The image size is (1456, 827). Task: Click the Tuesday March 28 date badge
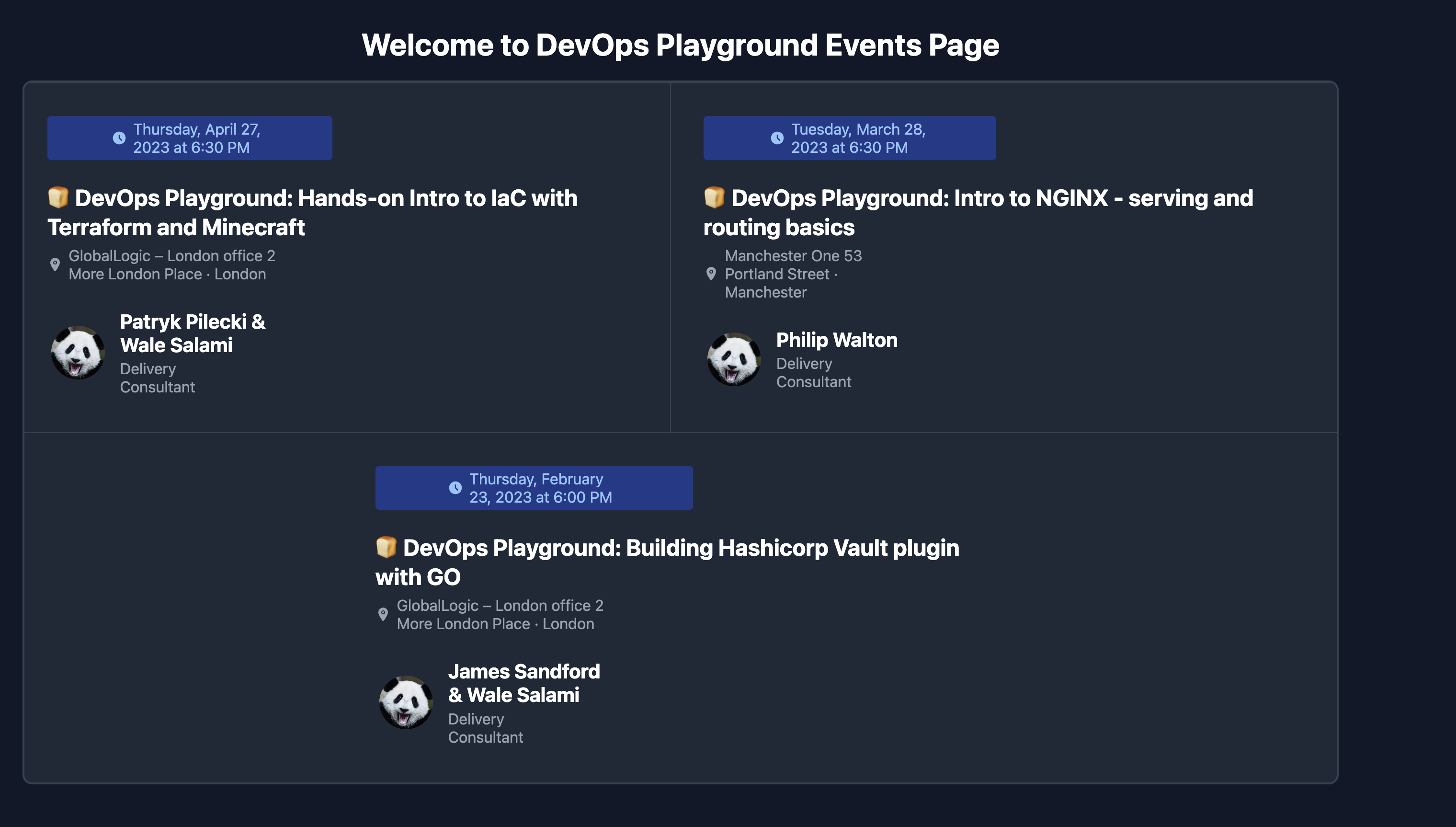(x=849, y=138)
